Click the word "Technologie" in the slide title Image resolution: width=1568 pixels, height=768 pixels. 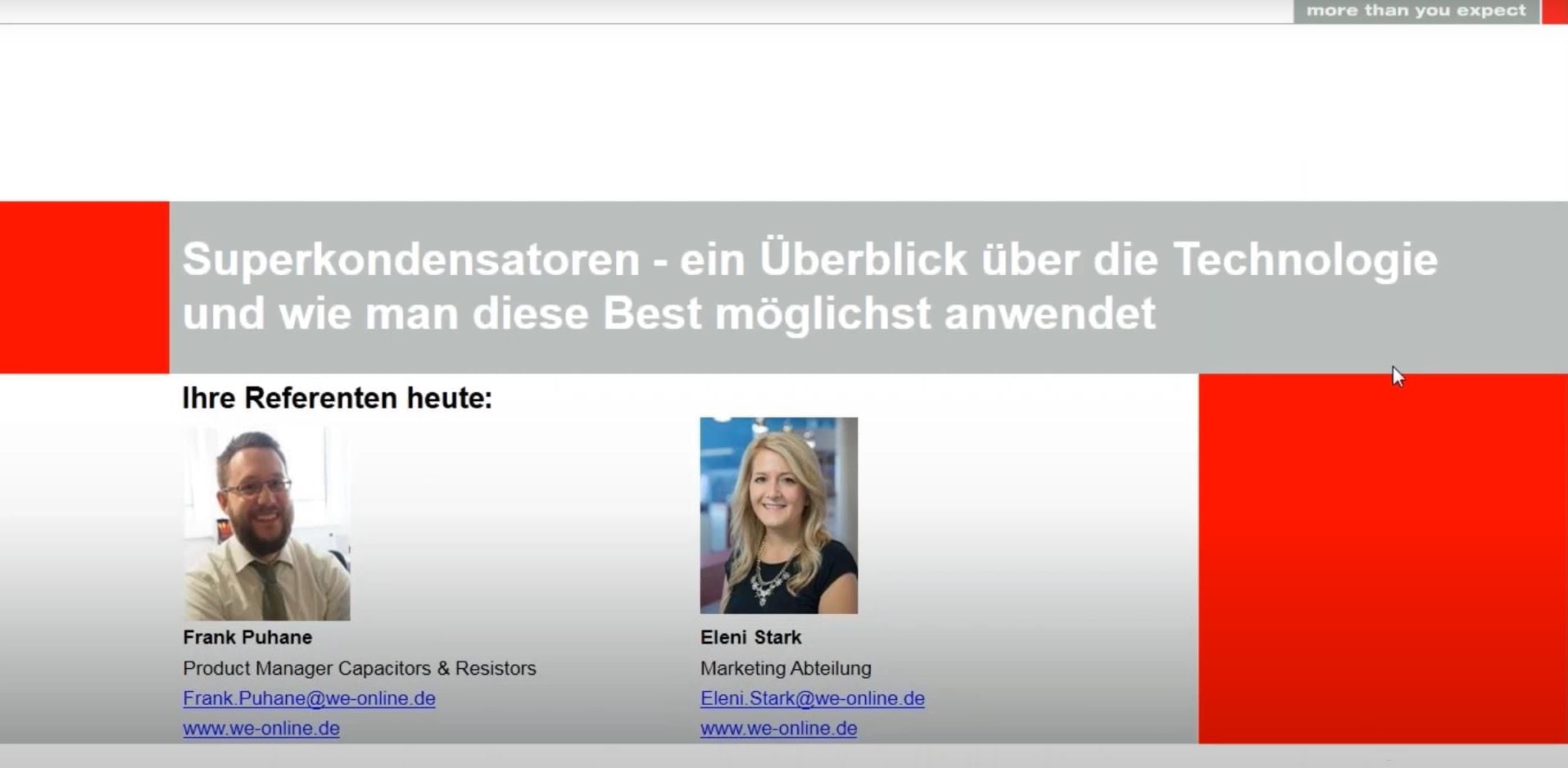[x=1305, y=260]
